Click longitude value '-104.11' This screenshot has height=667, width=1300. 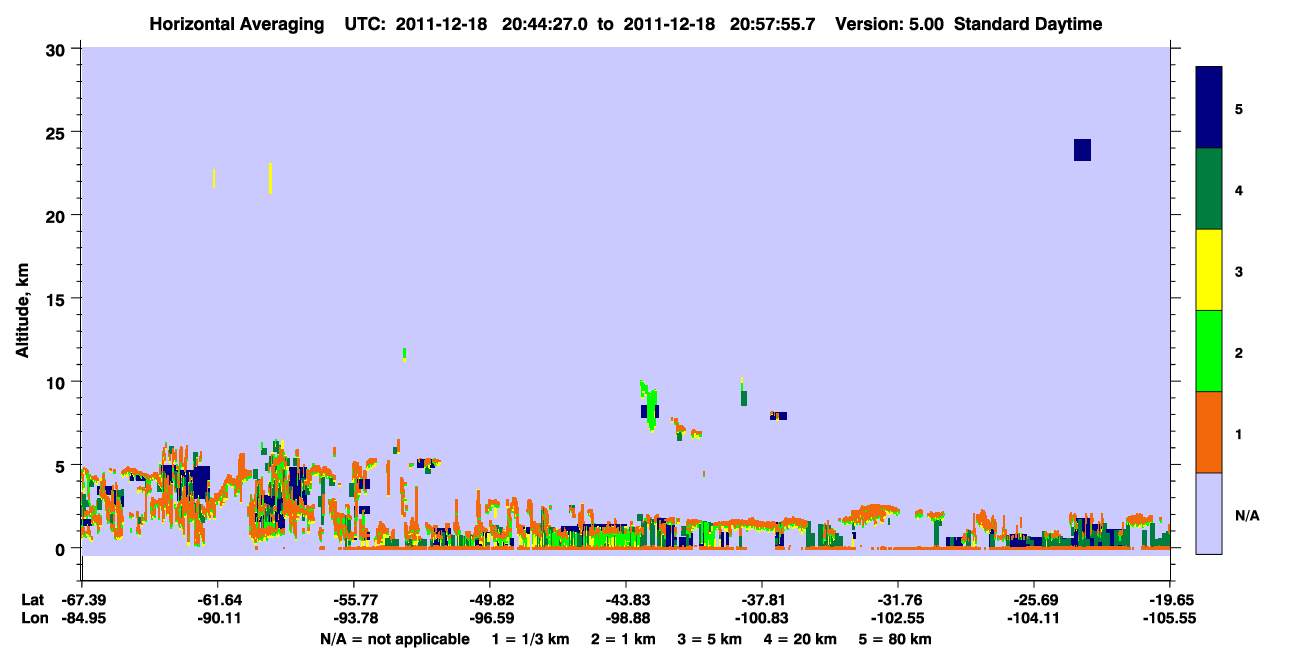[x=1034, y=618]
